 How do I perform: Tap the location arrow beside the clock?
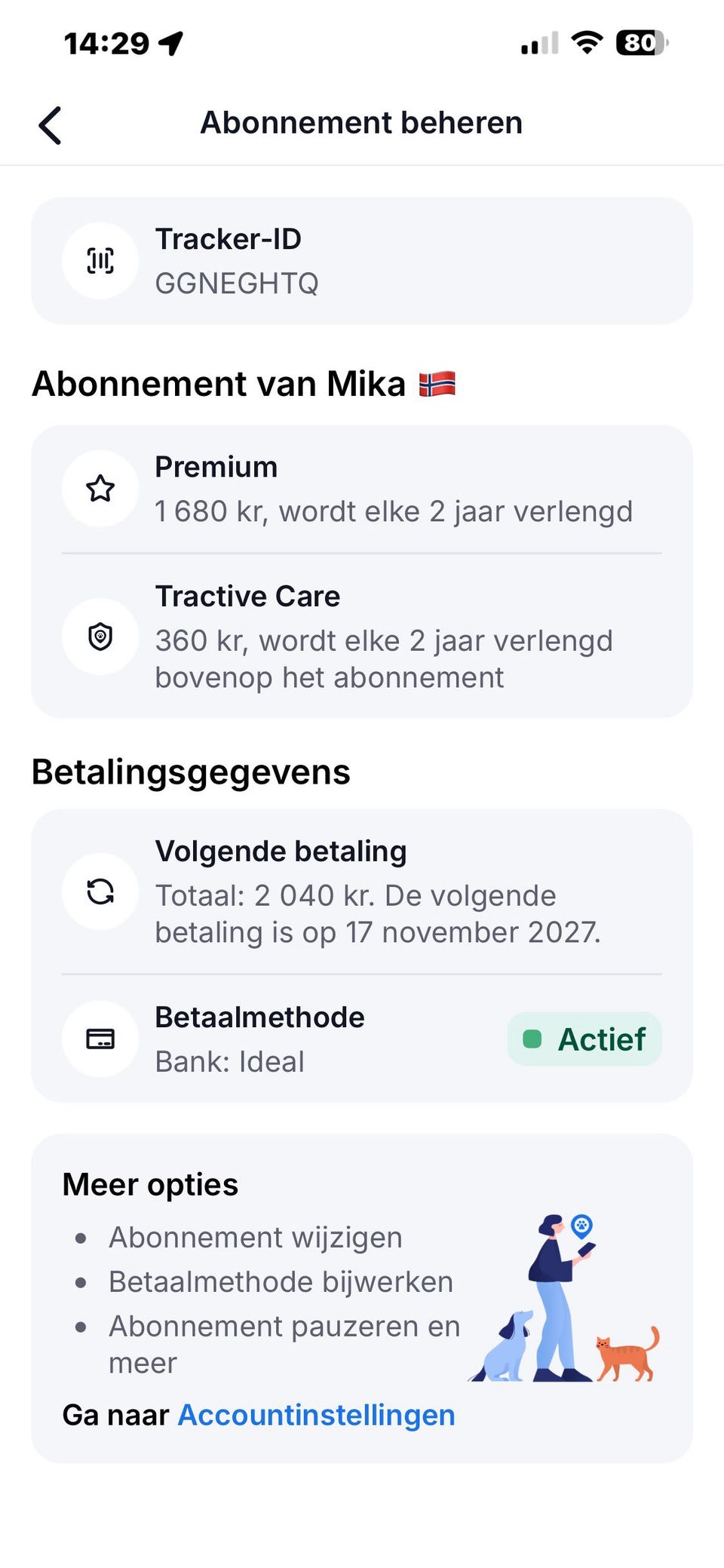pos(171,43)
